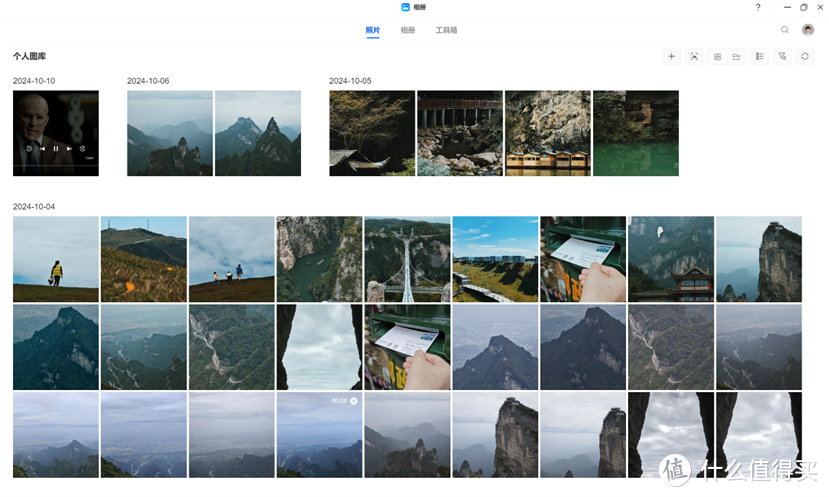Click the refresh icon in toolbar
The image size is (829, 497).
[805, 57]
